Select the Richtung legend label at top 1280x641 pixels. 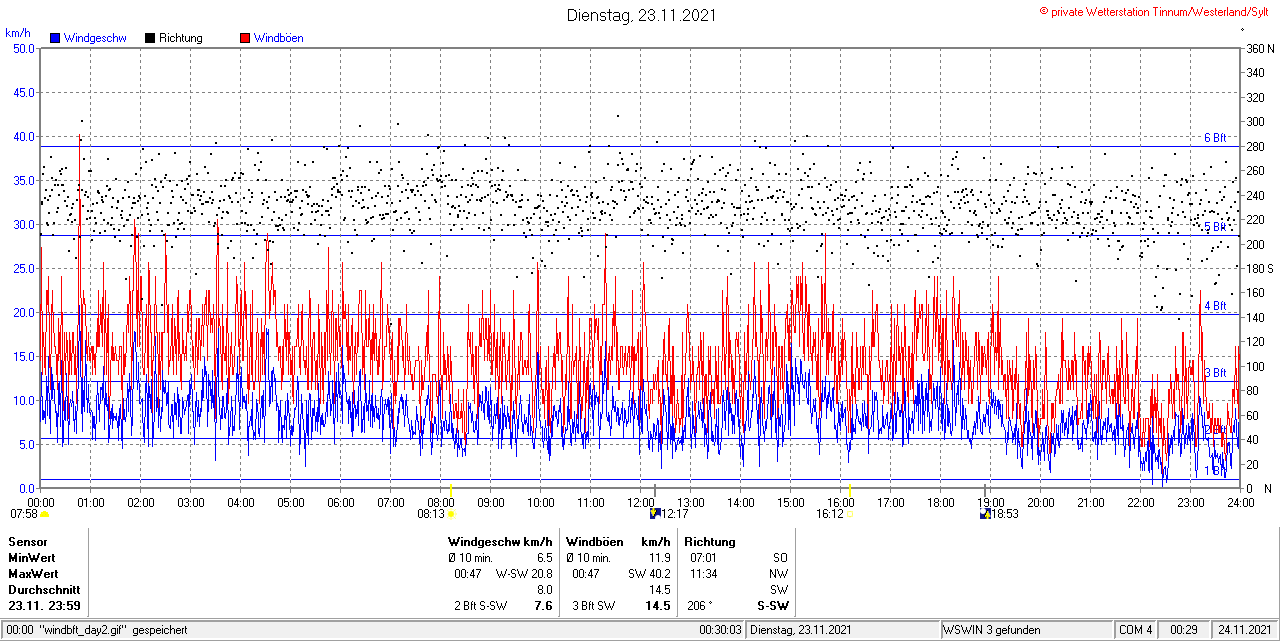click(x=180, y=38)
